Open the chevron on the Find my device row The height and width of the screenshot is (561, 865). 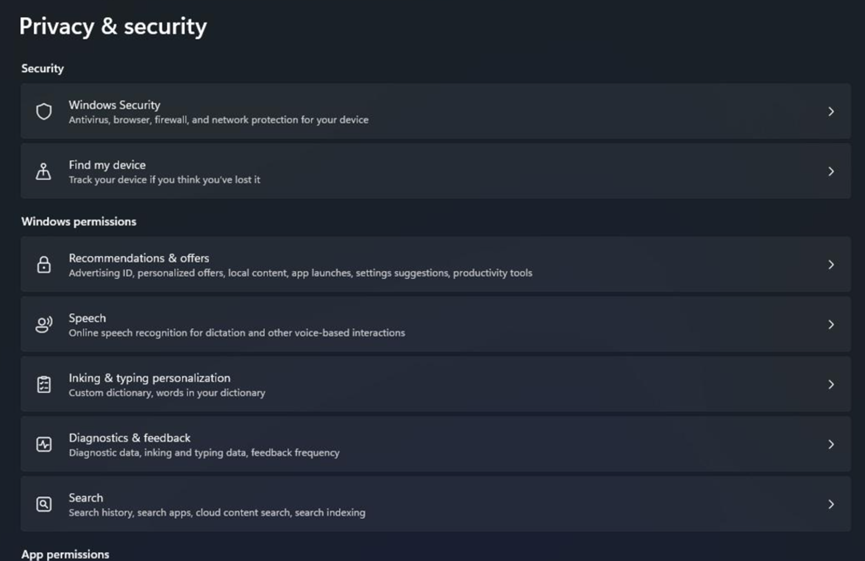click(x=831, y=172)
